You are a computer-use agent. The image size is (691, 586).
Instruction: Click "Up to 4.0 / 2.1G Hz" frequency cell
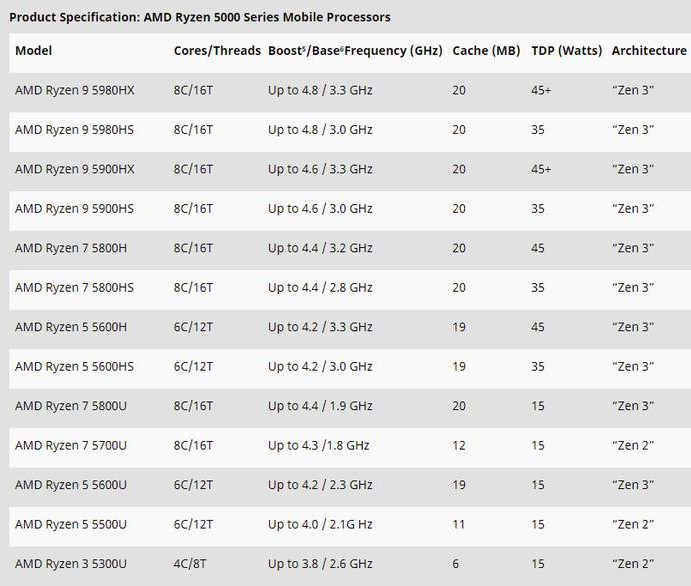(320, 524)
